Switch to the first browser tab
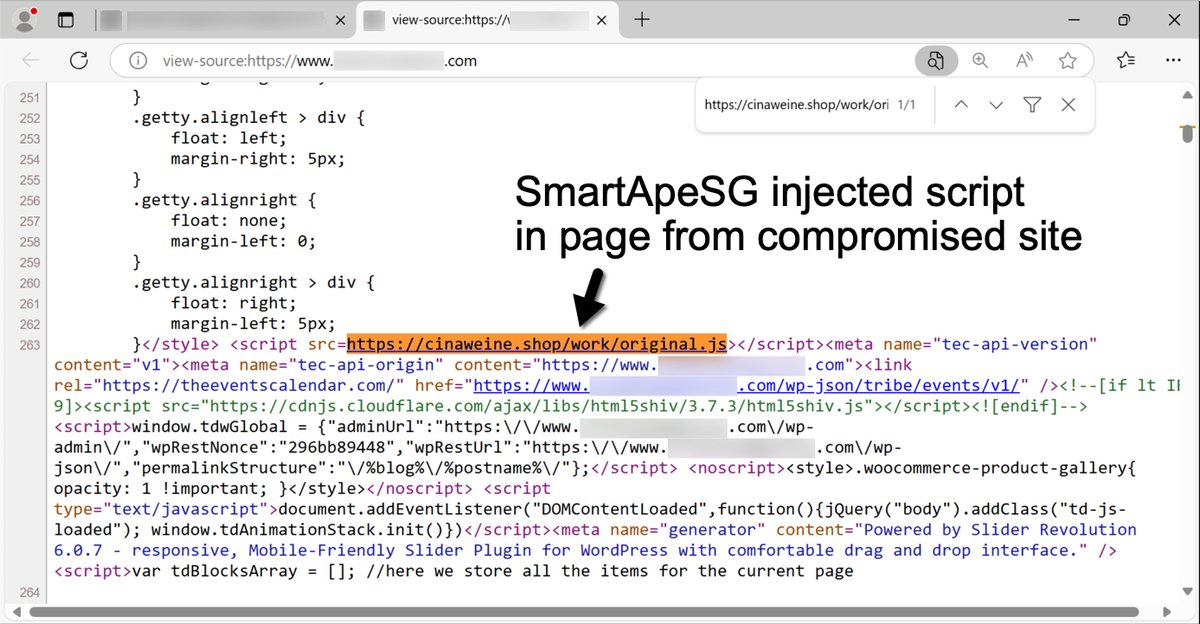1200x624 pixels. 215,19
